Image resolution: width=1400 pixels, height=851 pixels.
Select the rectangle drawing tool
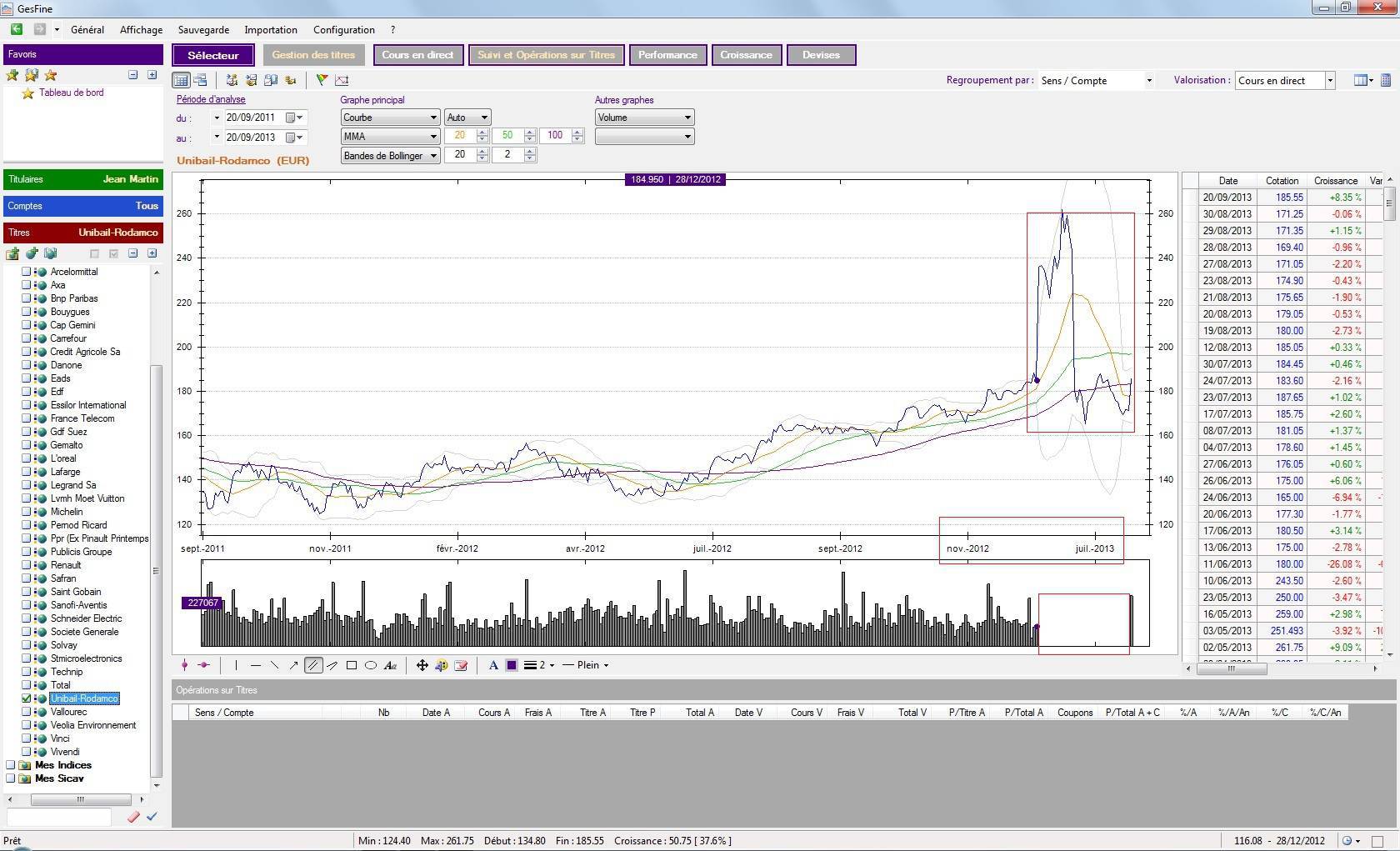pyautogui.click(x=352, y=665)
